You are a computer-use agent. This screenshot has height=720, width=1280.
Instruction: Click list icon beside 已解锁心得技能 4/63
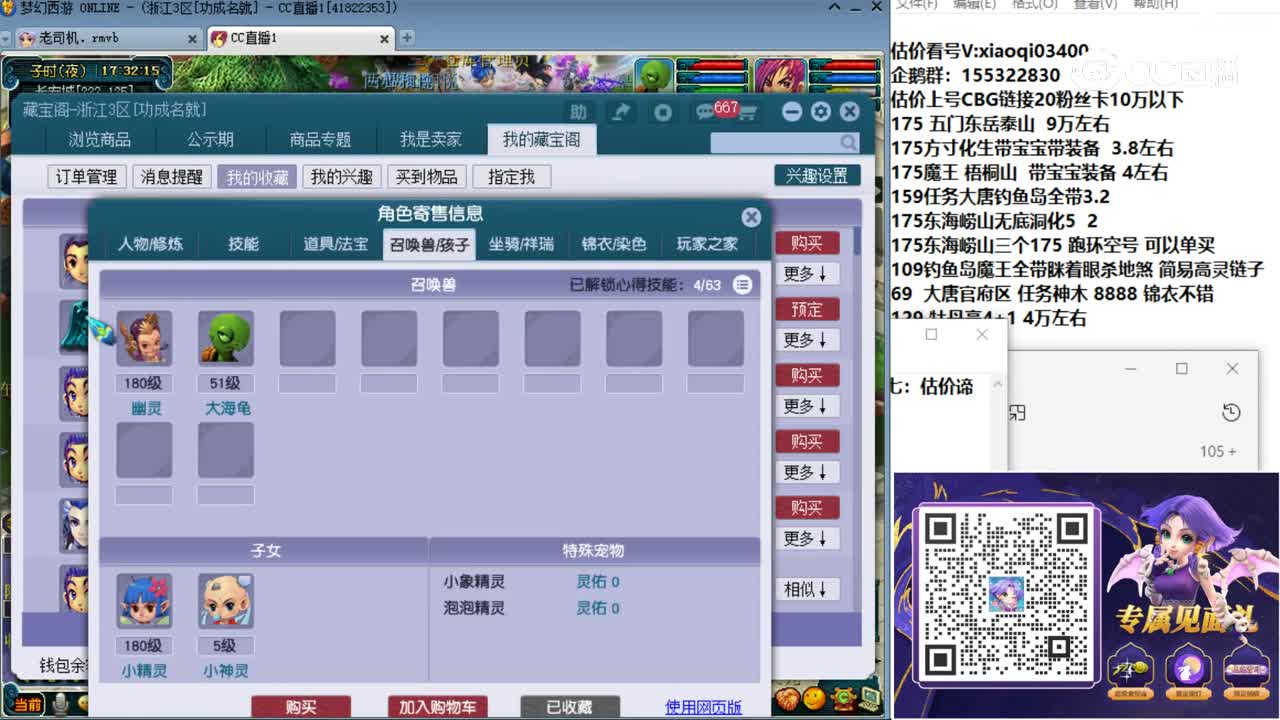pyautogui.click(x=742, y=285)
